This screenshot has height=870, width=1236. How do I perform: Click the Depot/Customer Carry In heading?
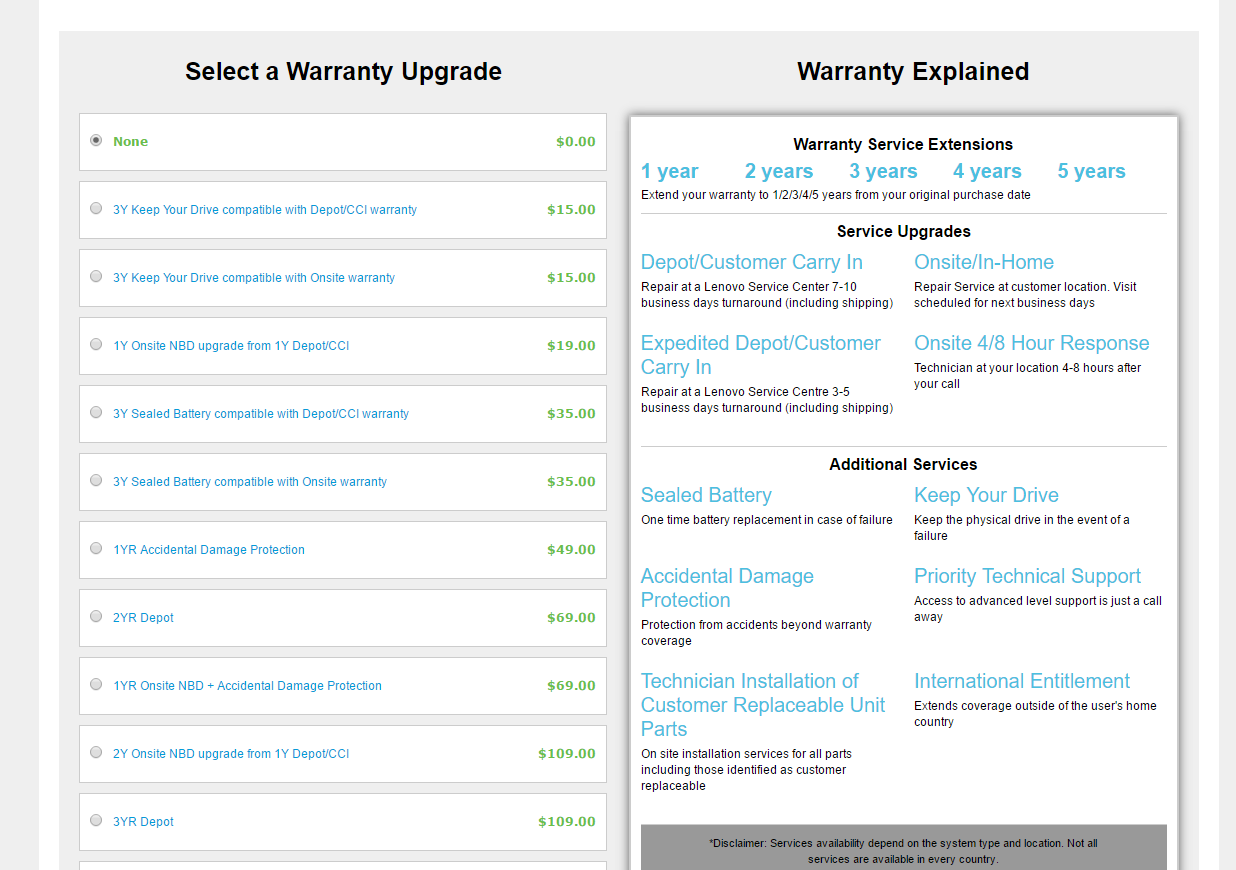[752, 262]
